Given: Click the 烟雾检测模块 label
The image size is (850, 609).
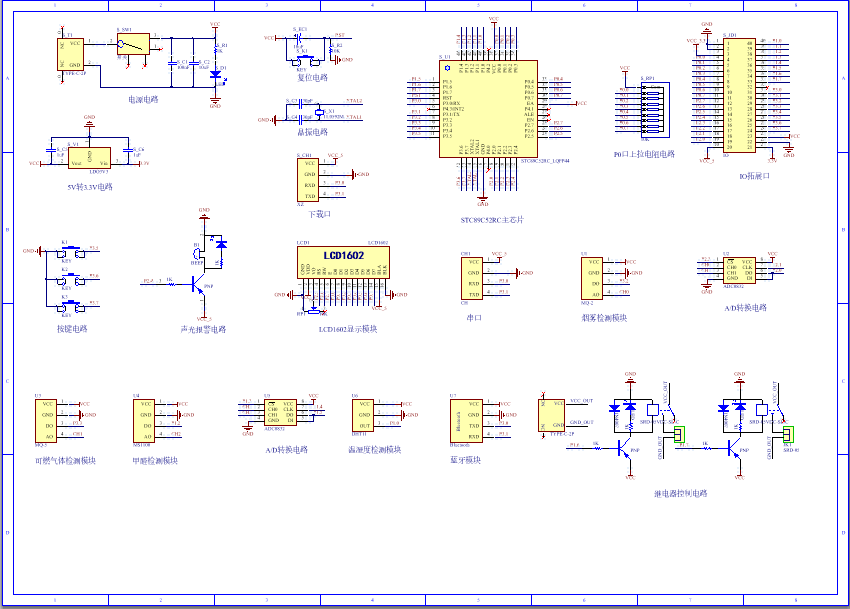Looking at the screenshot, I should tap(604, 318).
